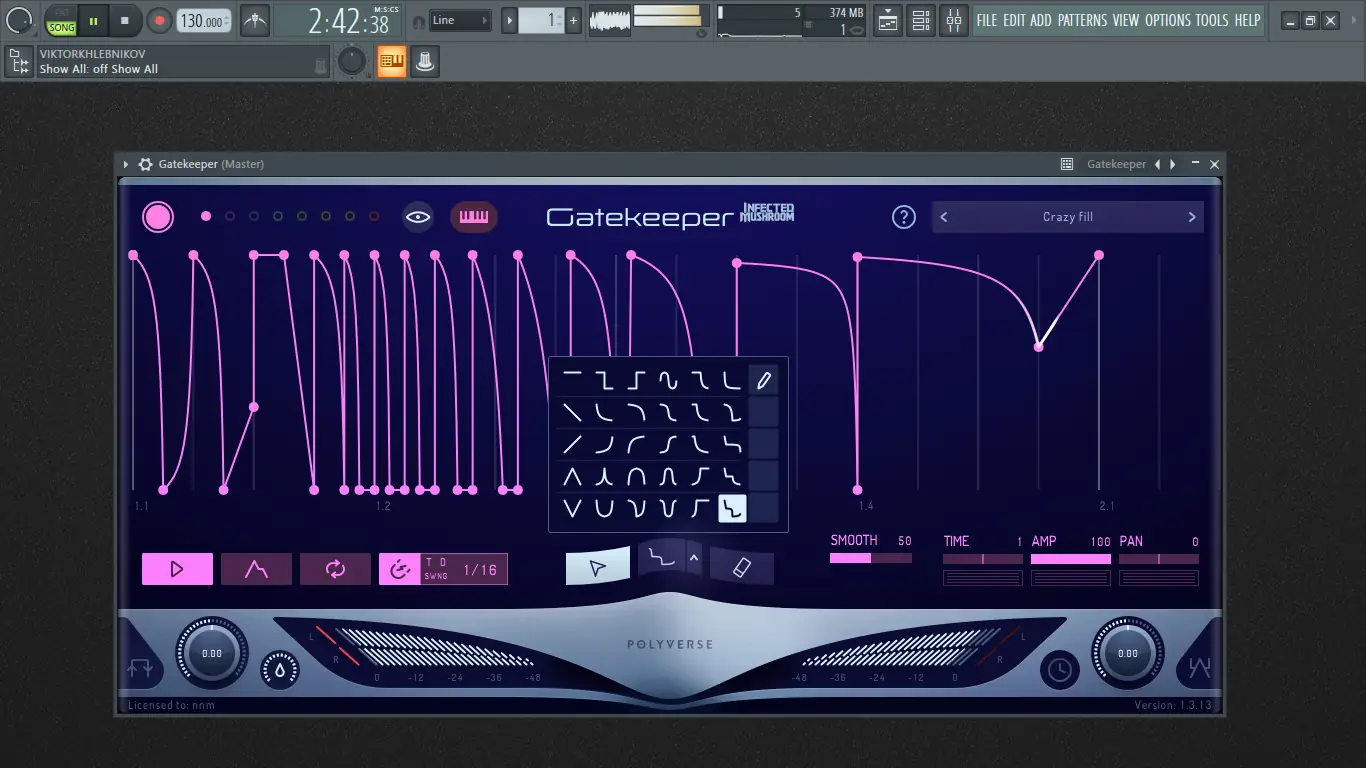1366x768 pixels.
Task: Toggle the MIDI keyboard trigger button
Action: coord(474,217)
